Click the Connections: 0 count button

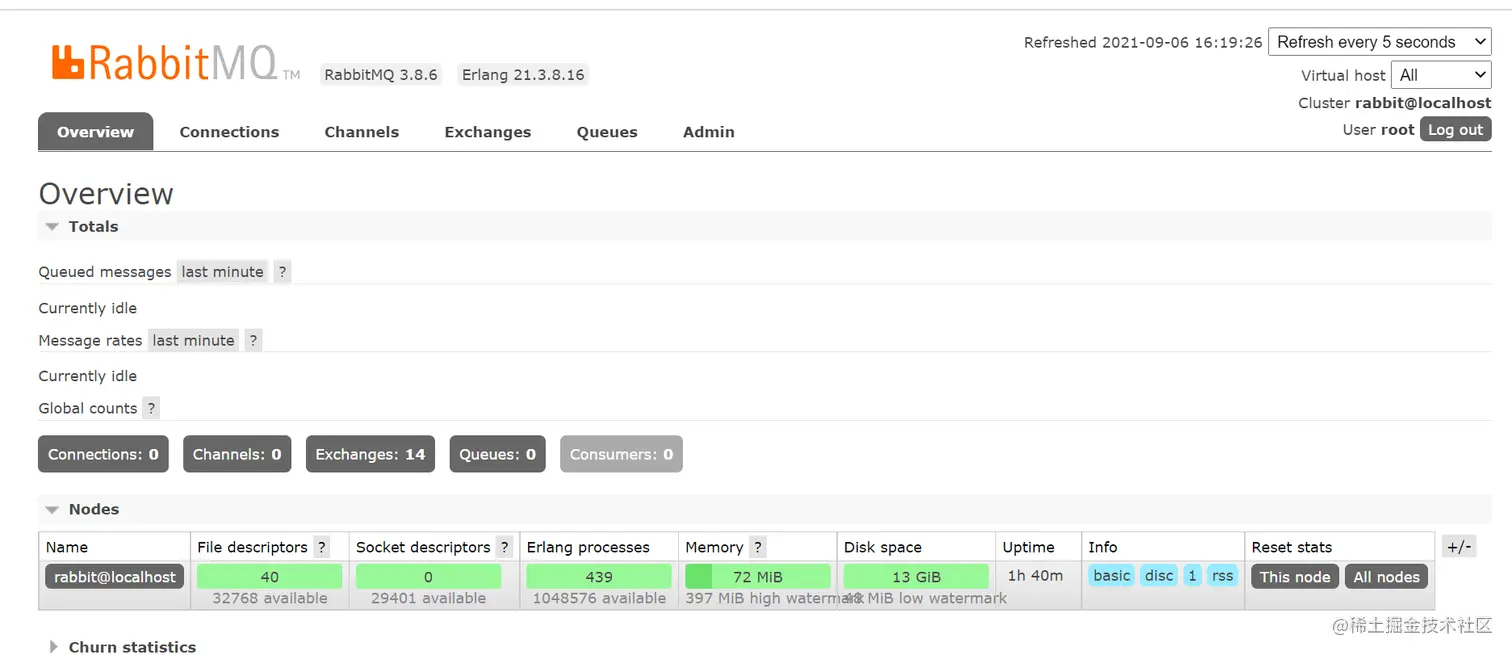[x=103, y=454]
